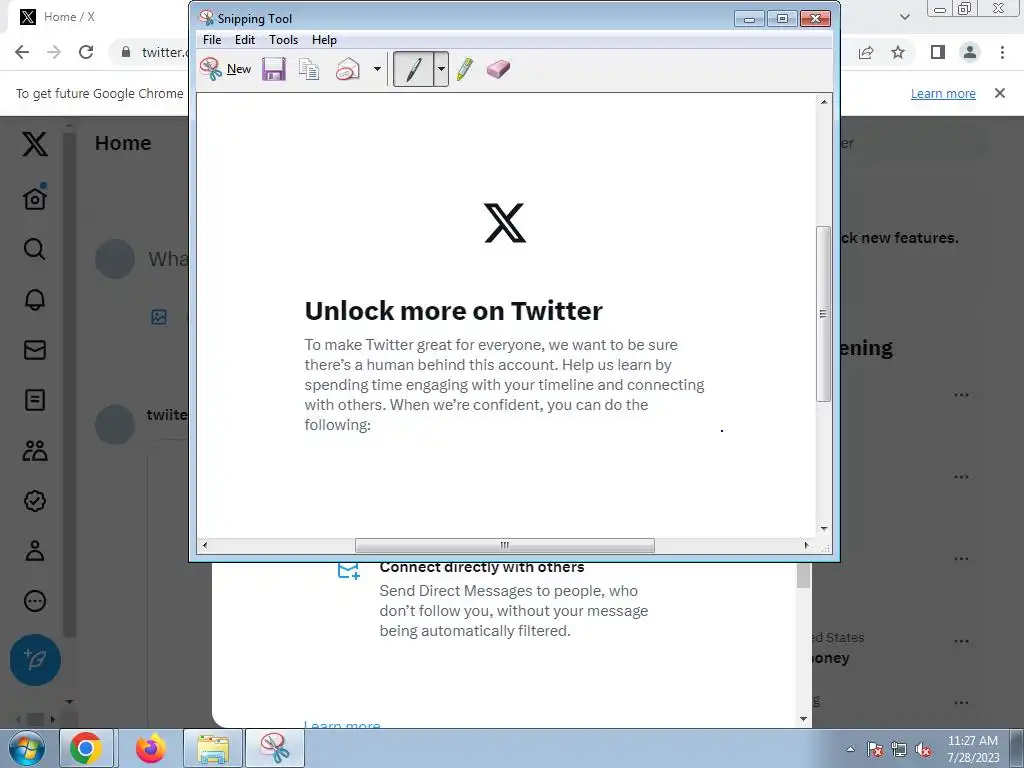This screenshot has width=1024, height=768.
Task: Open the File menu in Snipping Tool
Action: [212, 40]
